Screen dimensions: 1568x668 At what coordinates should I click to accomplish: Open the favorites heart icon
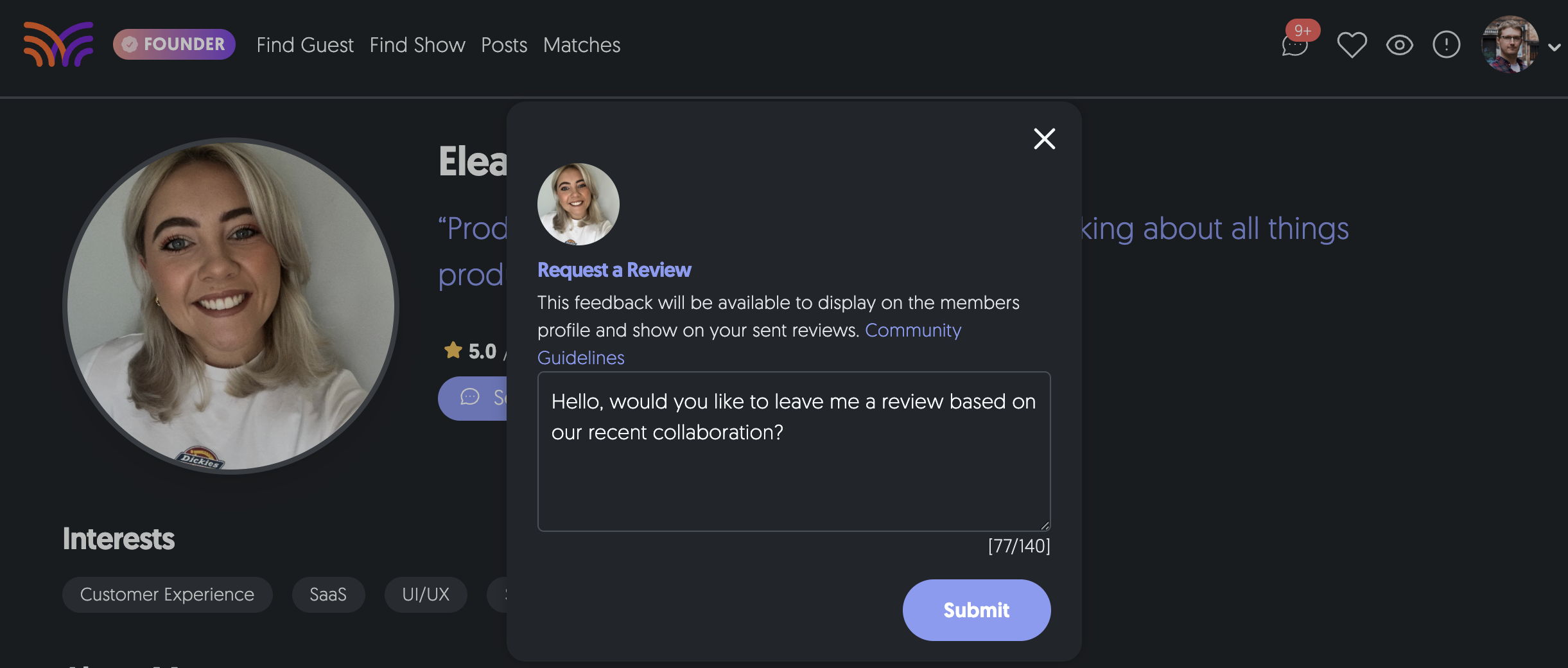click(1352, 45)
